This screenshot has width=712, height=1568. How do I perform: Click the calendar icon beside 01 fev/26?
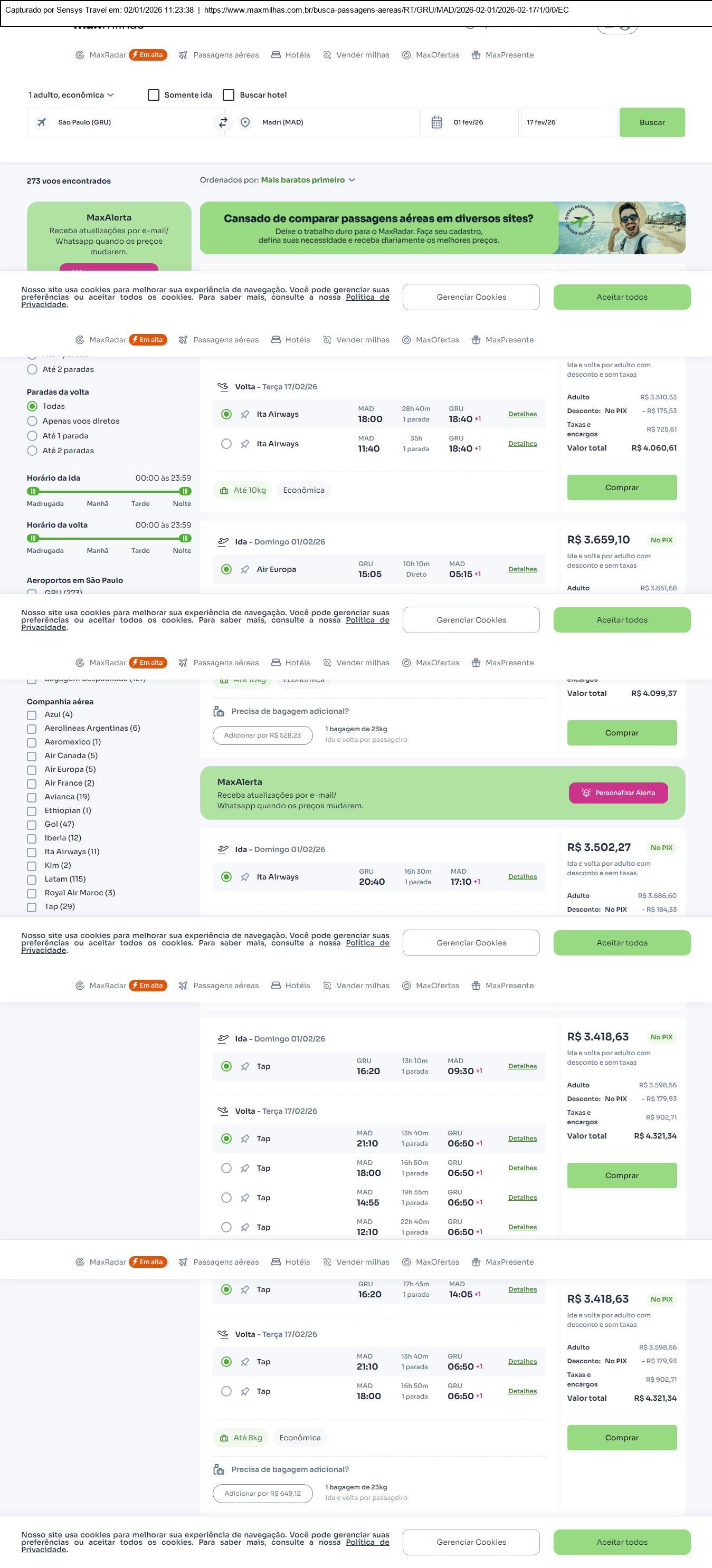tap(436, 122)
